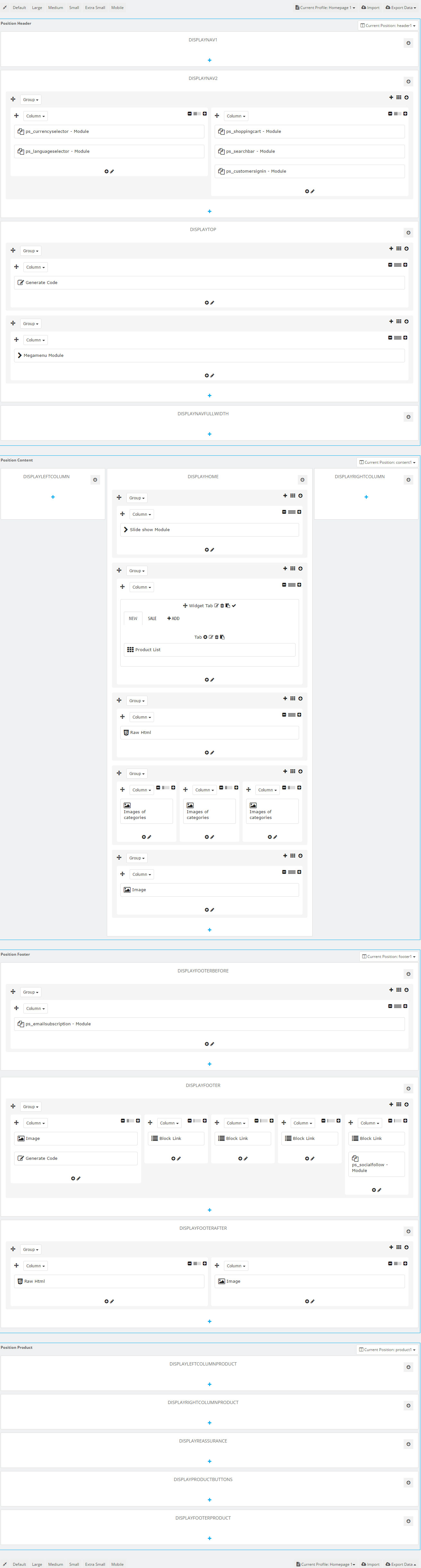Click edit icon next to Widget Tab
Image resolution: width=421 pixels, height=1568 pixels.
217,606
